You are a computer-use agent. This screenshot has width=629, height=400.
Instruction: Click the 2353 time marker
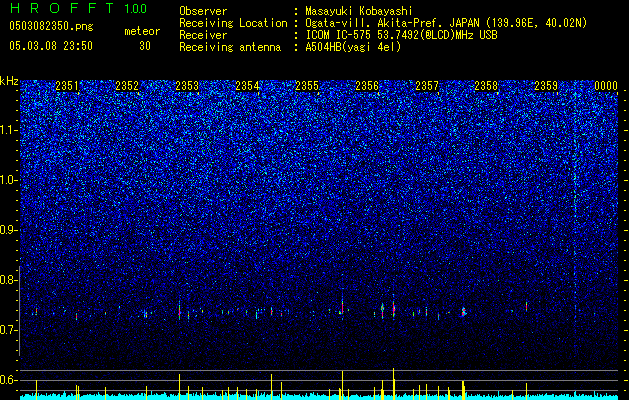(x=187, y=86)
